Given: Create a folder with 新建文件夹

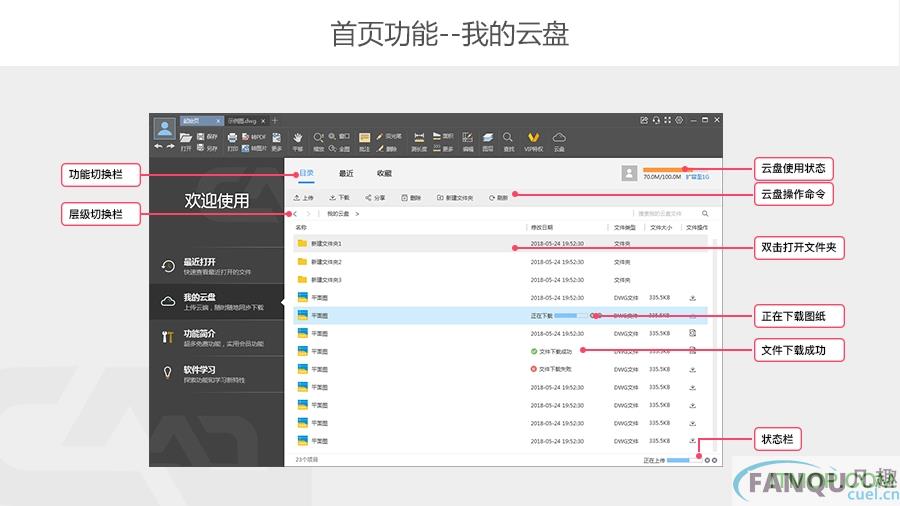Looking at the screenshot, I should 455,197.
